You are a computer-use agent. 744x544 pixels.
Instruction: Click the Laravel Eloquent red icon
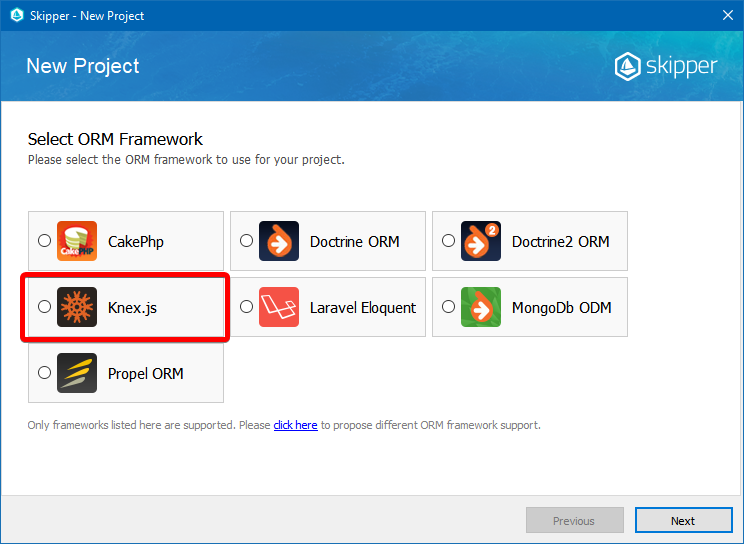(x=279, y=307)
